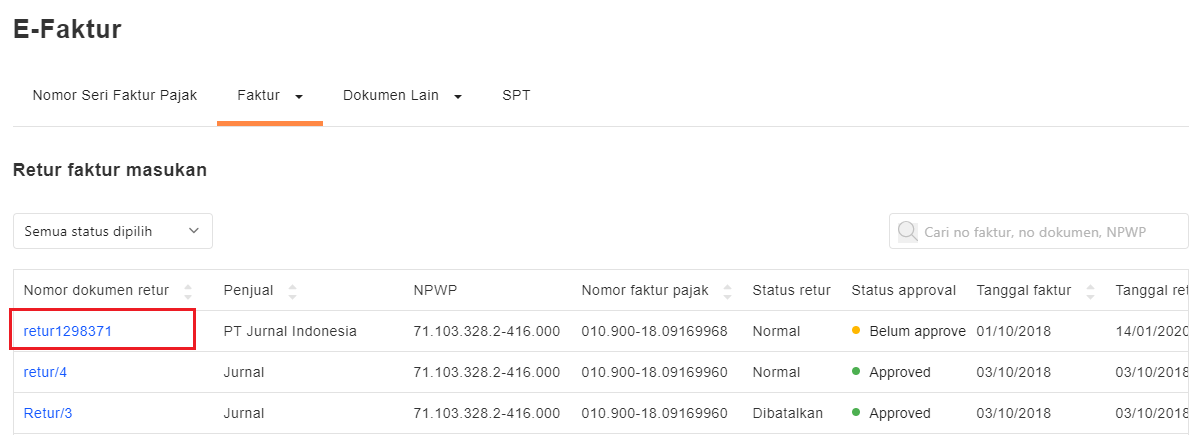Click Approved status in retur/4 row
This screenshot has width=1203, height=435.
(x=899, y=372)
